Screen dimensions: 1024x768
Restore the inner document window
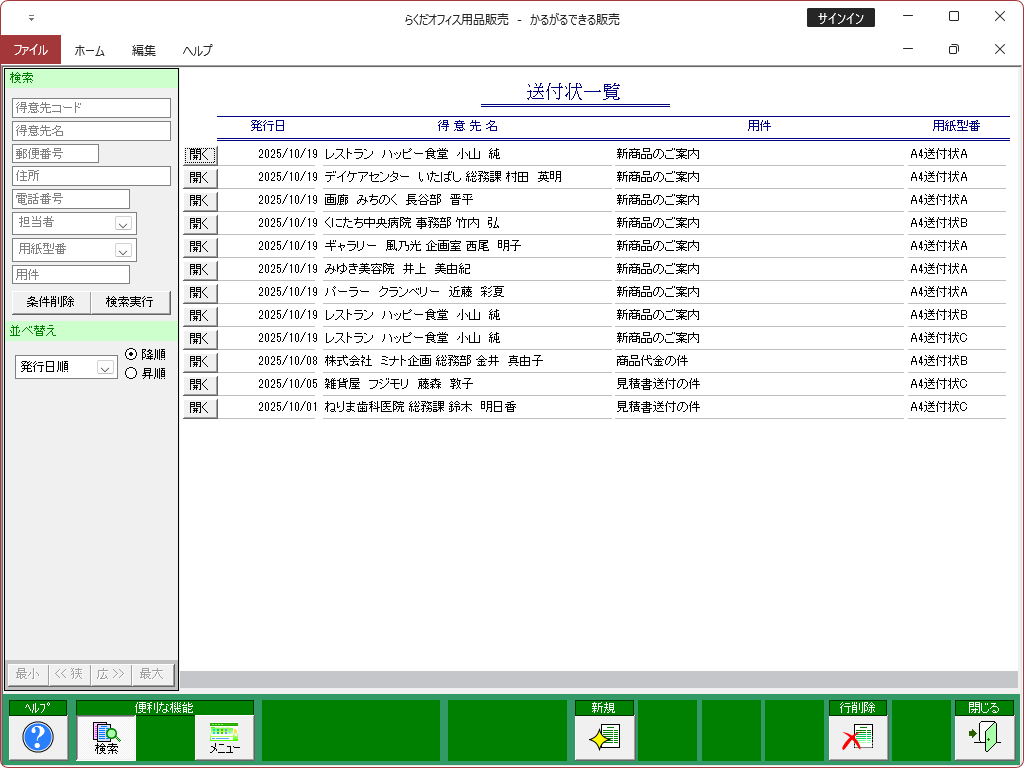953,49
